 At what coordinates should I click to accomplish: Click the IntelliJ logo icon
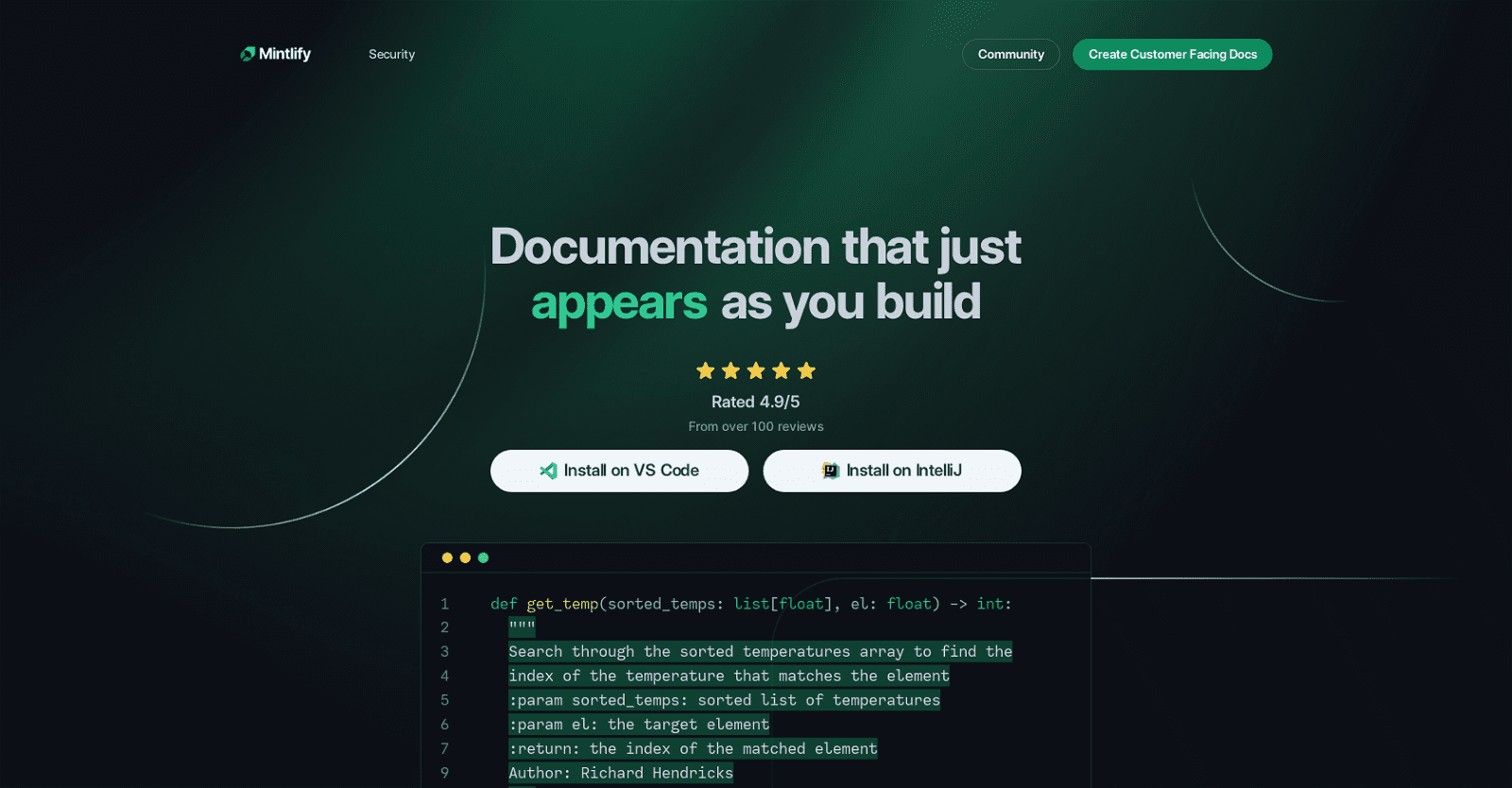click(831, 471)
